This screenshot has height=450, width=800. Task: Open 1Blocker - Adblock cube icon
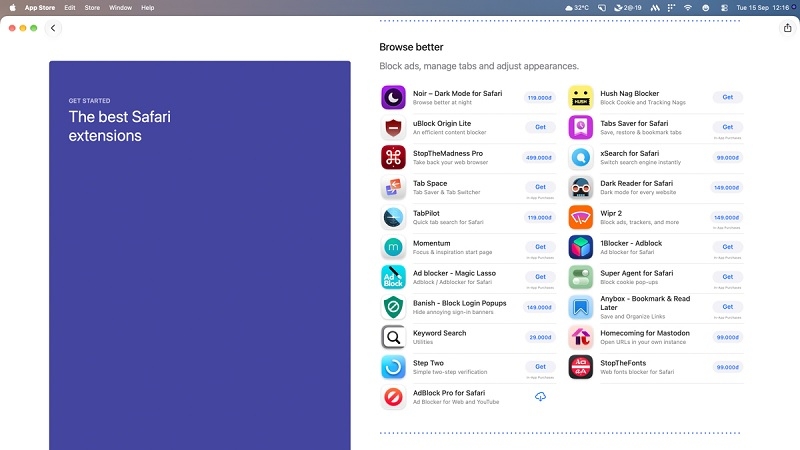581,247
